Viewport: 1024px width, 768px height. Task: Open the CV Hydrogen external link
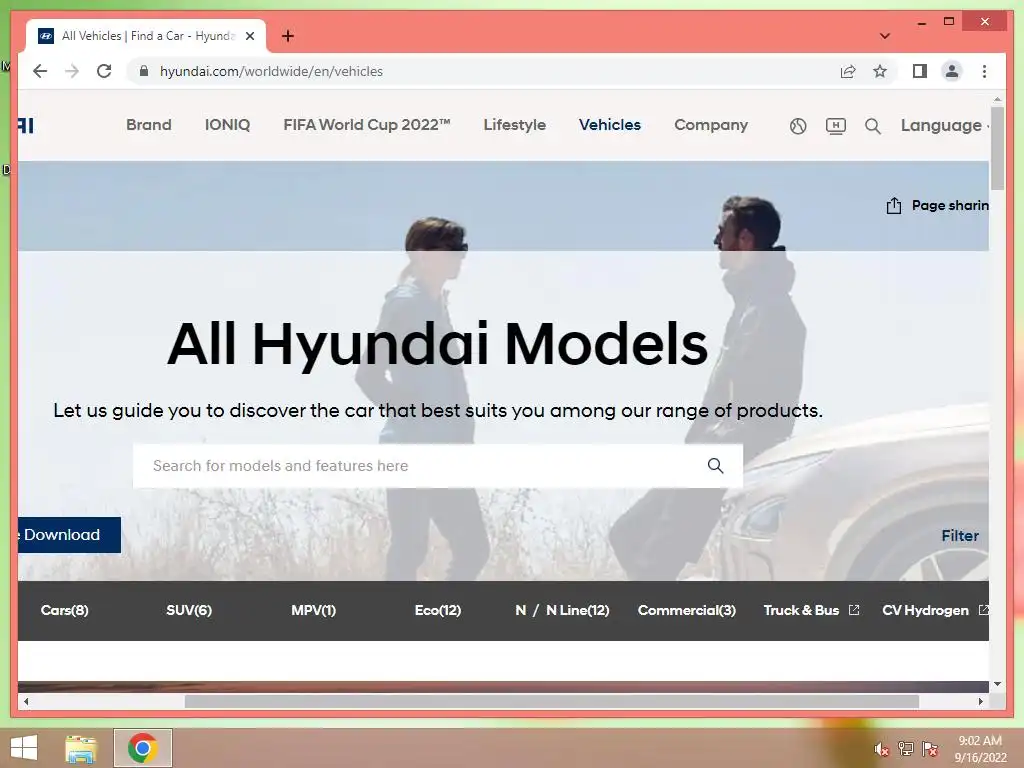[x=935, y=610]
